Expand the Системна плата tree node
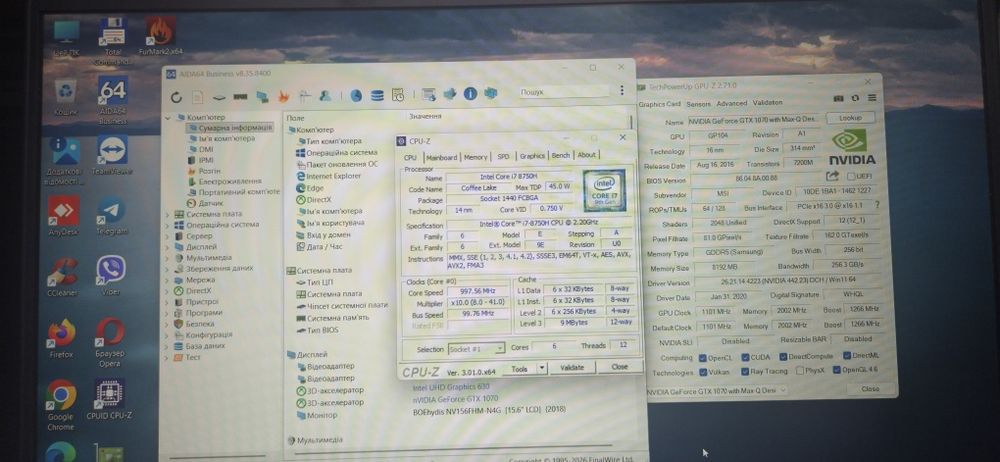This screenshot has width=1000, height=462. tap(169, 214)
